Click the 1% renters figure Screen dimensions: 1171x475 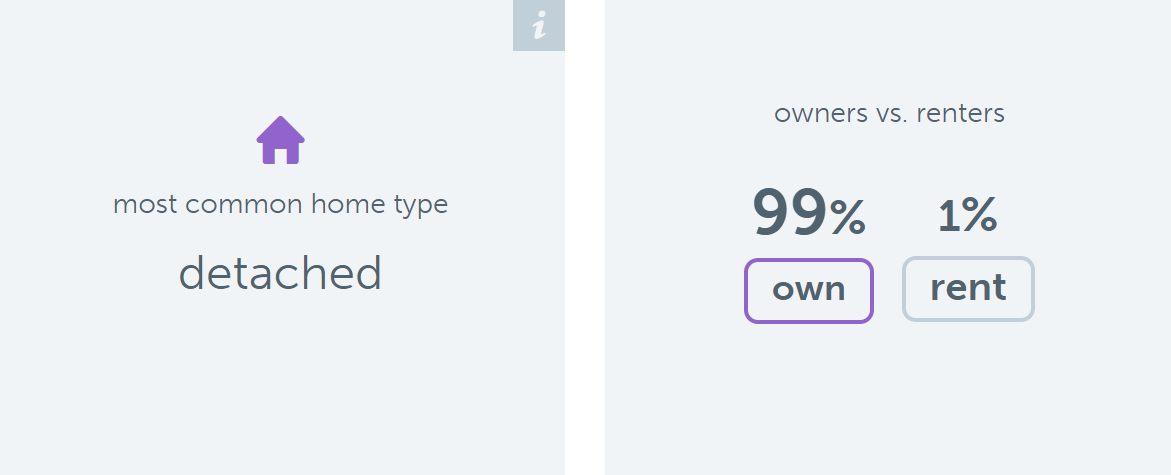pos(967,215)
